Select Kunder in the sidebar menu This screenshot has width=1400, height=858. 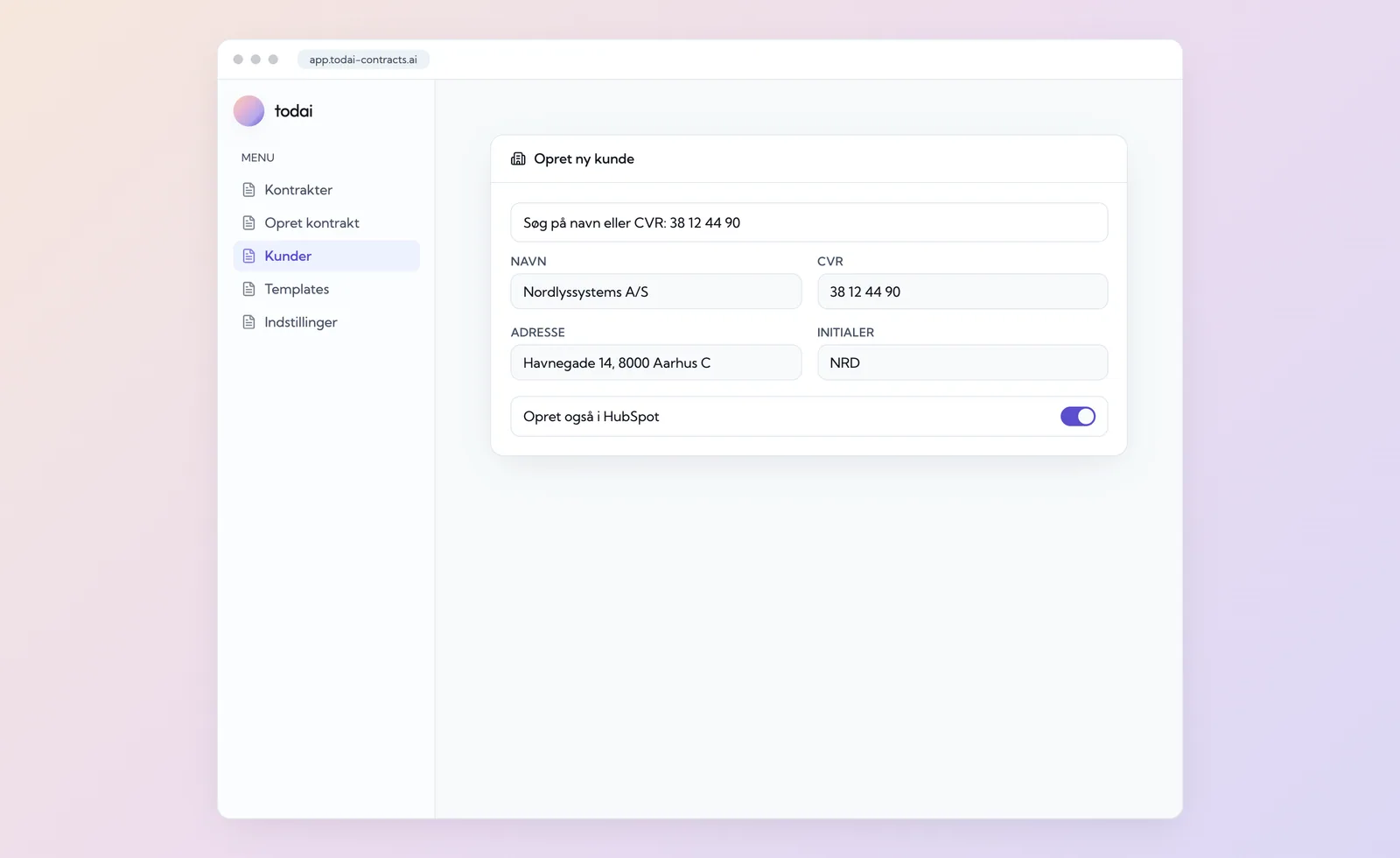[x=326, y=256]
